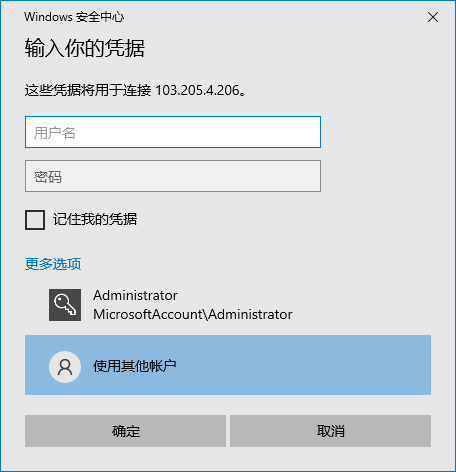The height and width of the screenshot is (472, 456).
Task: Focus the 密码 input field
Action: [x=173, y=176]
